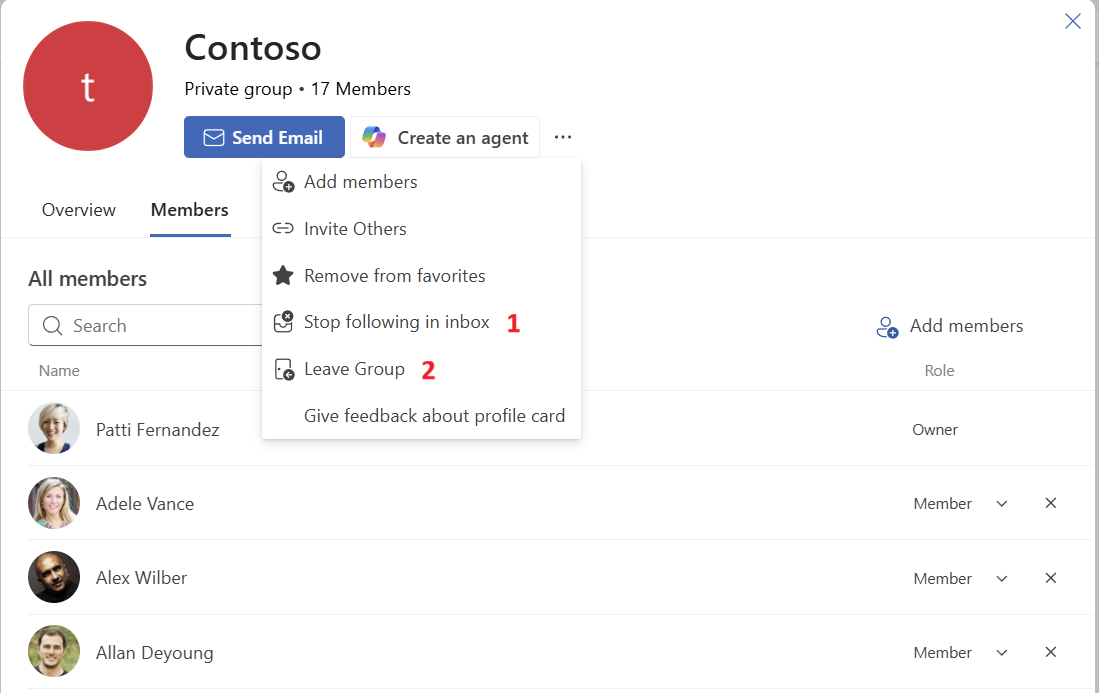Click the Copilot icon beside Create an agent
1099x693 pixels.
click(x=374, y=137)
